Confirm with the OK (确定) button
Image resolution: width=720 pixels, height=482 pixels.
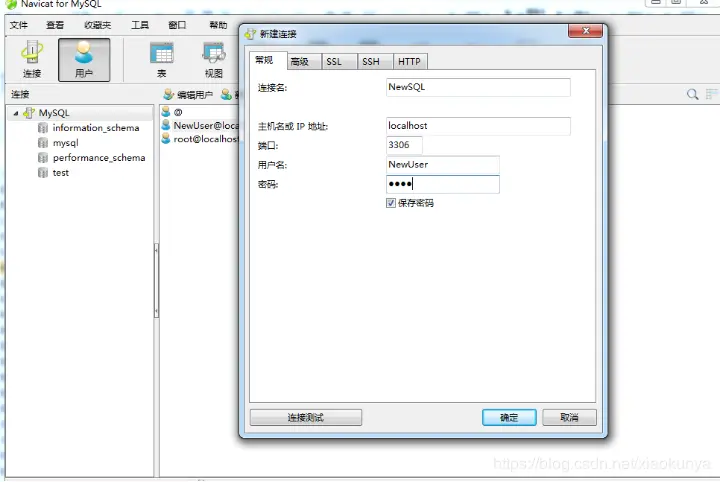[x=509, y=417]
